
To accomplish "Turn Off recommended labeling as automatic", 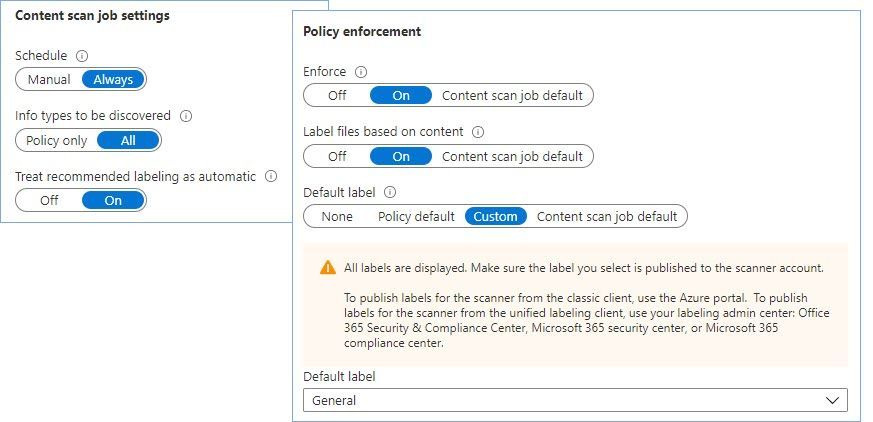I will tap(49, 200).
